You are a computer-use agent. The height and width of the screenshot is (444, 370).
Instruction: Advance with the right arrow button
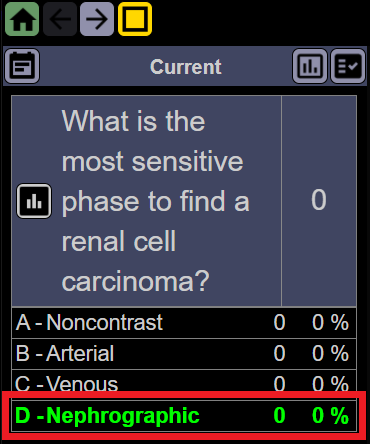(x=97, y=19)
